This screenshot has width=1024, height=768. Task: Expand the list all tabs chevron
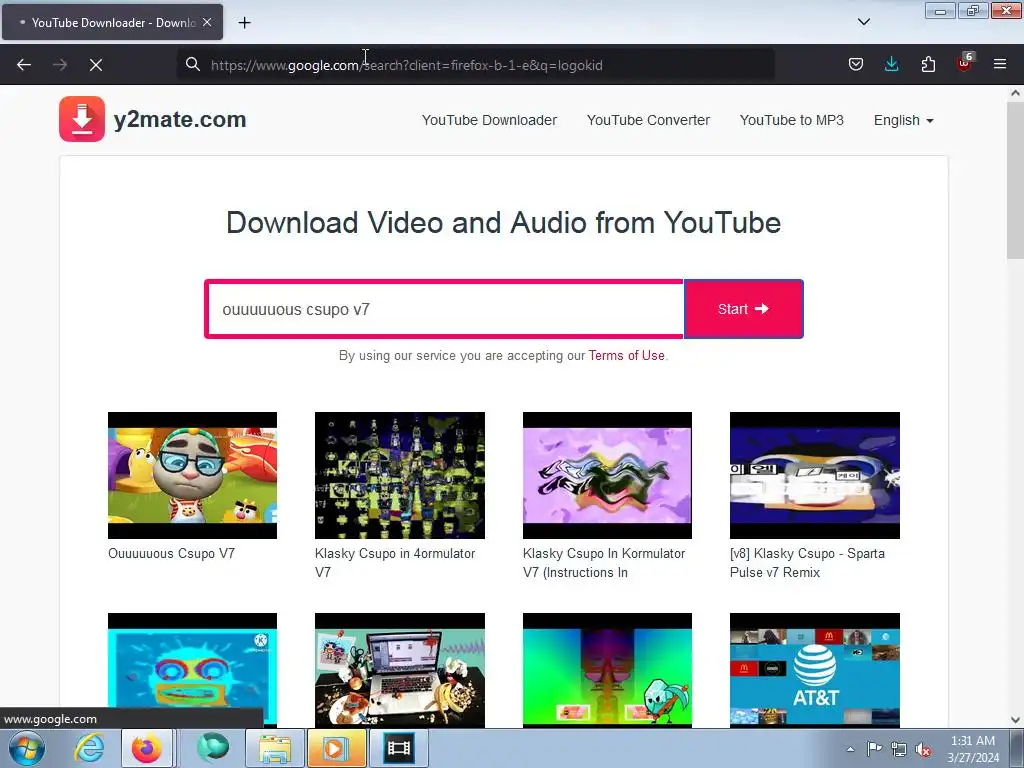pos(863,22)
